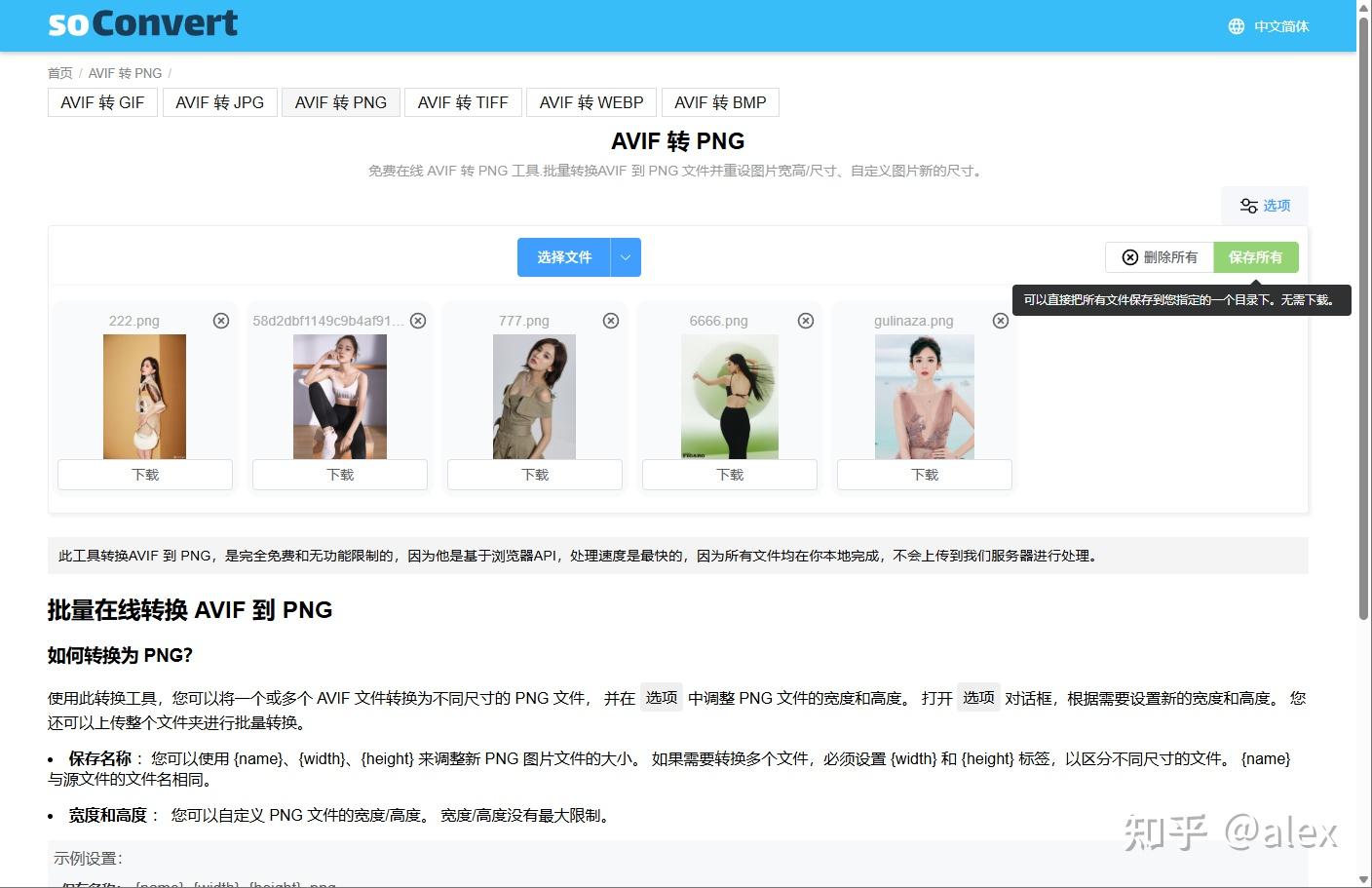Click the gulinaza.png image thumbnail
Image resolution: width=1372 pixels, height=888 pixels.
pyautogui.click(x=924, y=397)
